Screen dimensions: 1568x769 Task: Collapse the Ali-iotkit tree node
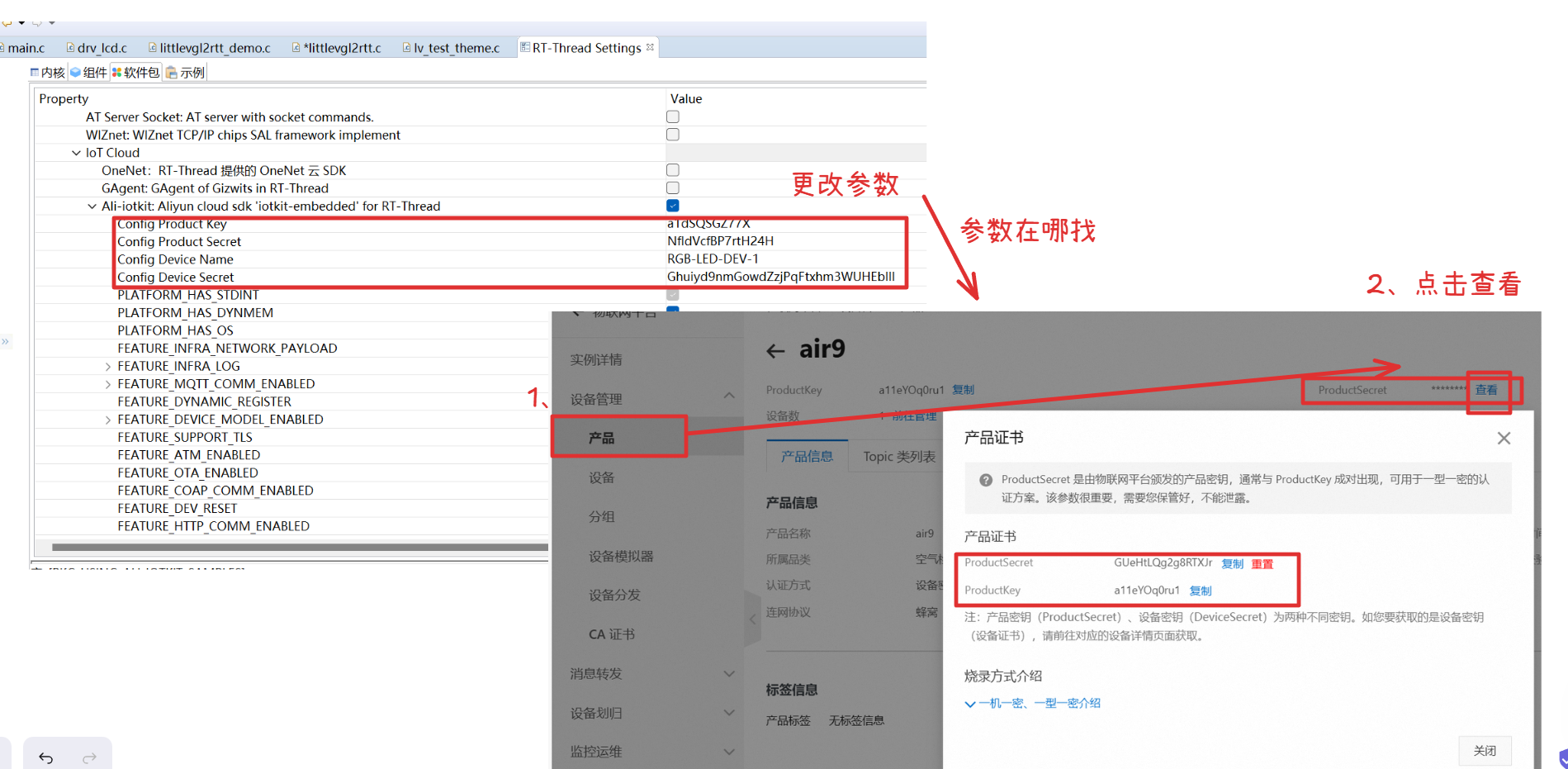coord(92,206)
